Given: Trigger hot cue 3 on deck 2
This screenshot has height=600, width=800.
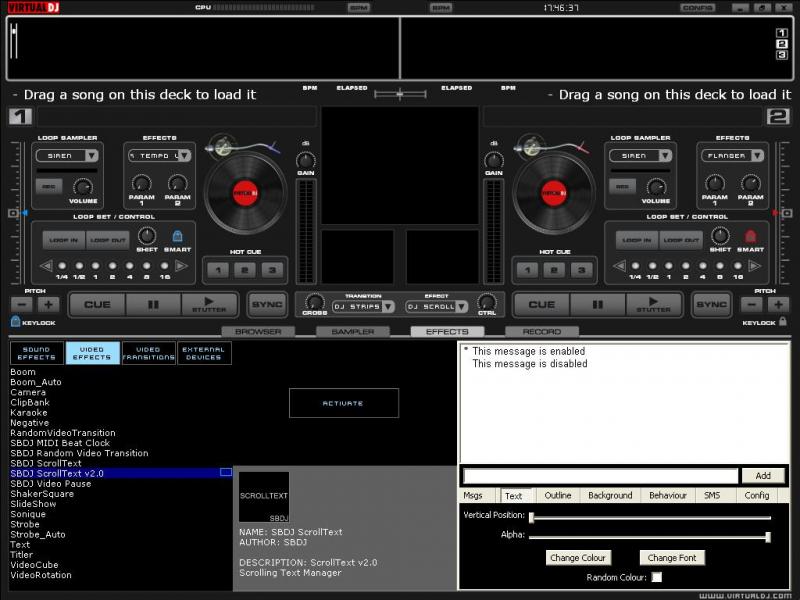Looking at the screenshot, I should coord(582,270).
